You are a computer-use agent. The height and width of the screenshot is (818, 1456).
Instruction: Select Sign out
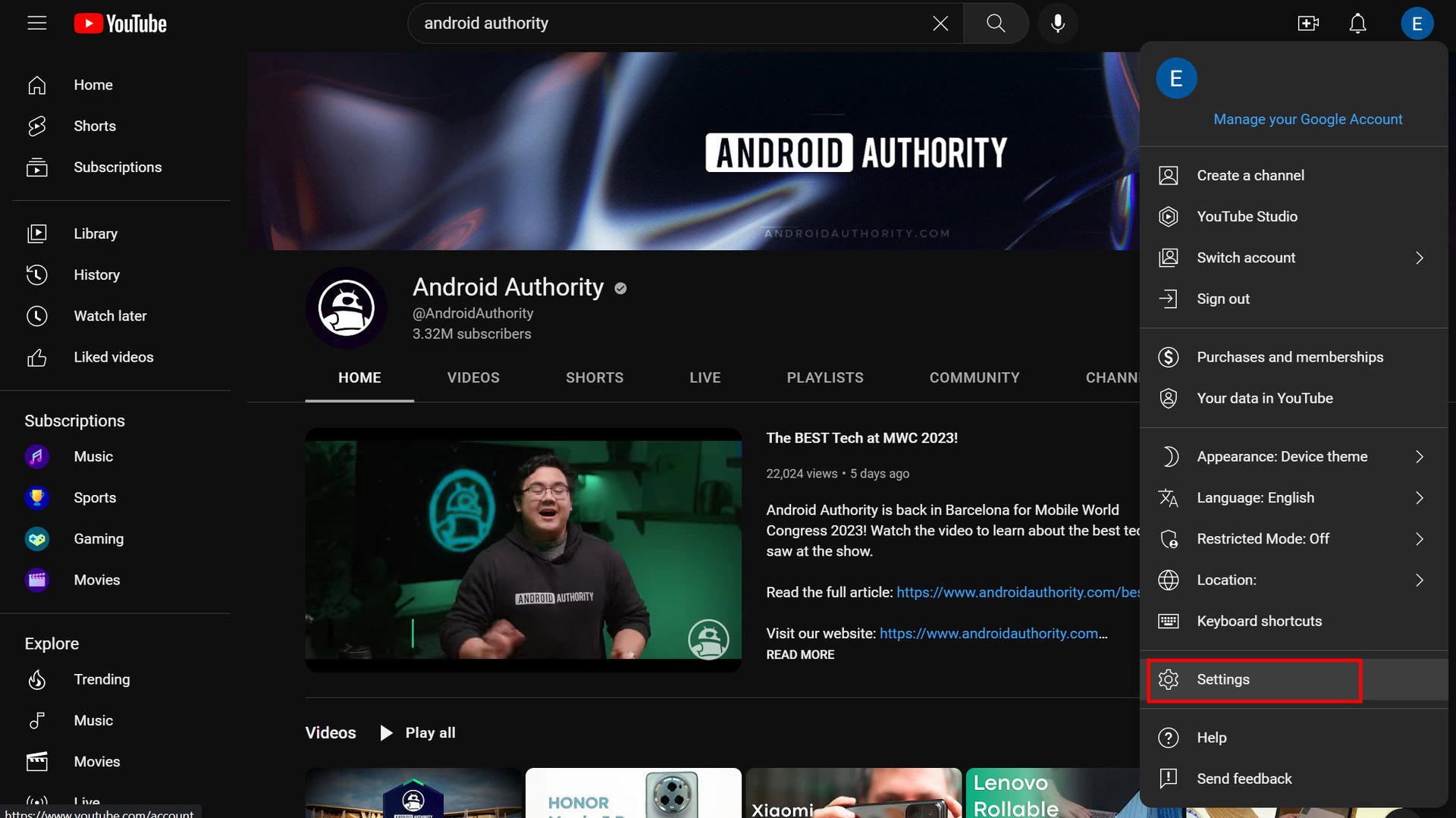click(1294, 298)
